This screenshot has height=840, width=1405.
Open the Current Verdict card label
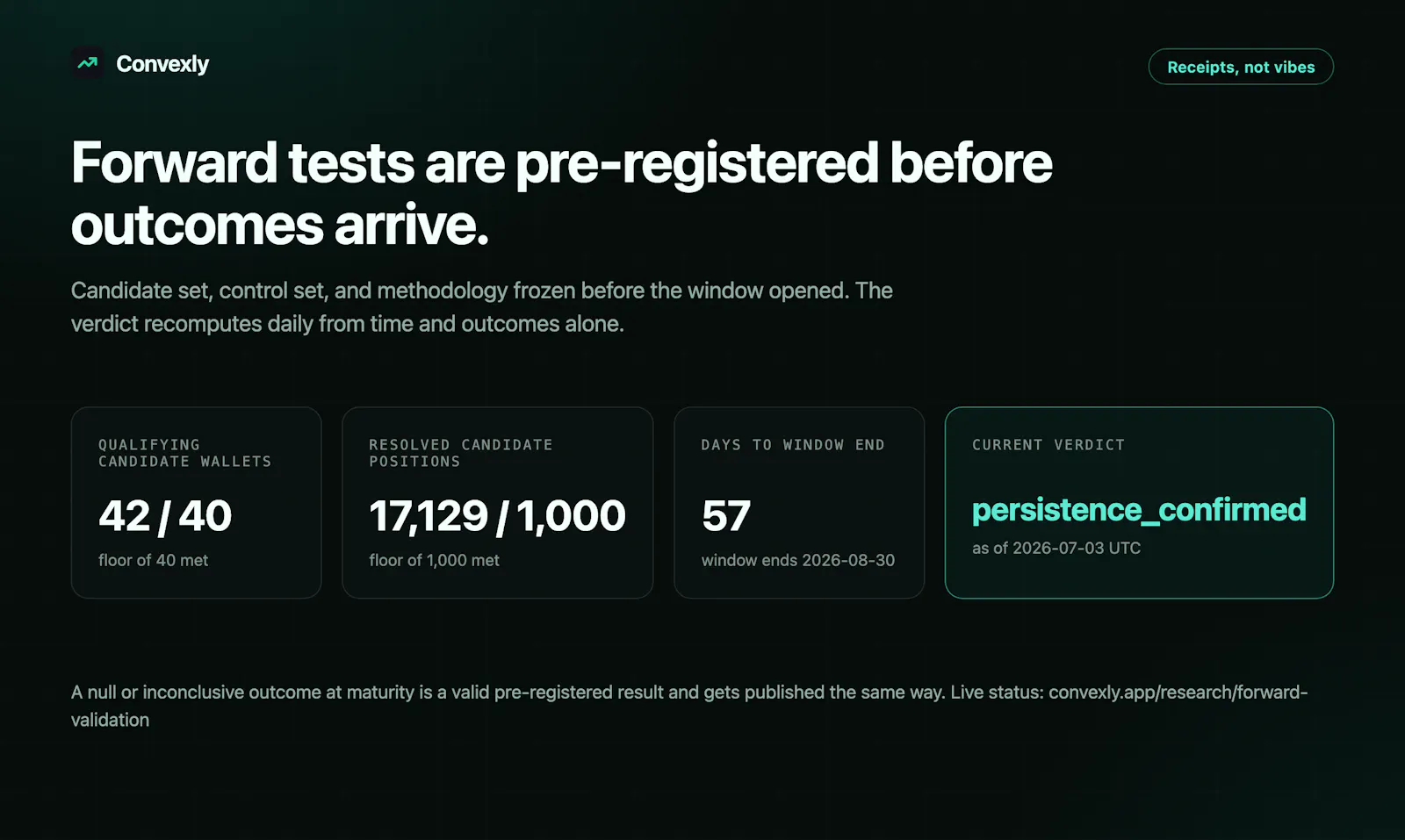pyautogui.click(x=1048, y=445)
